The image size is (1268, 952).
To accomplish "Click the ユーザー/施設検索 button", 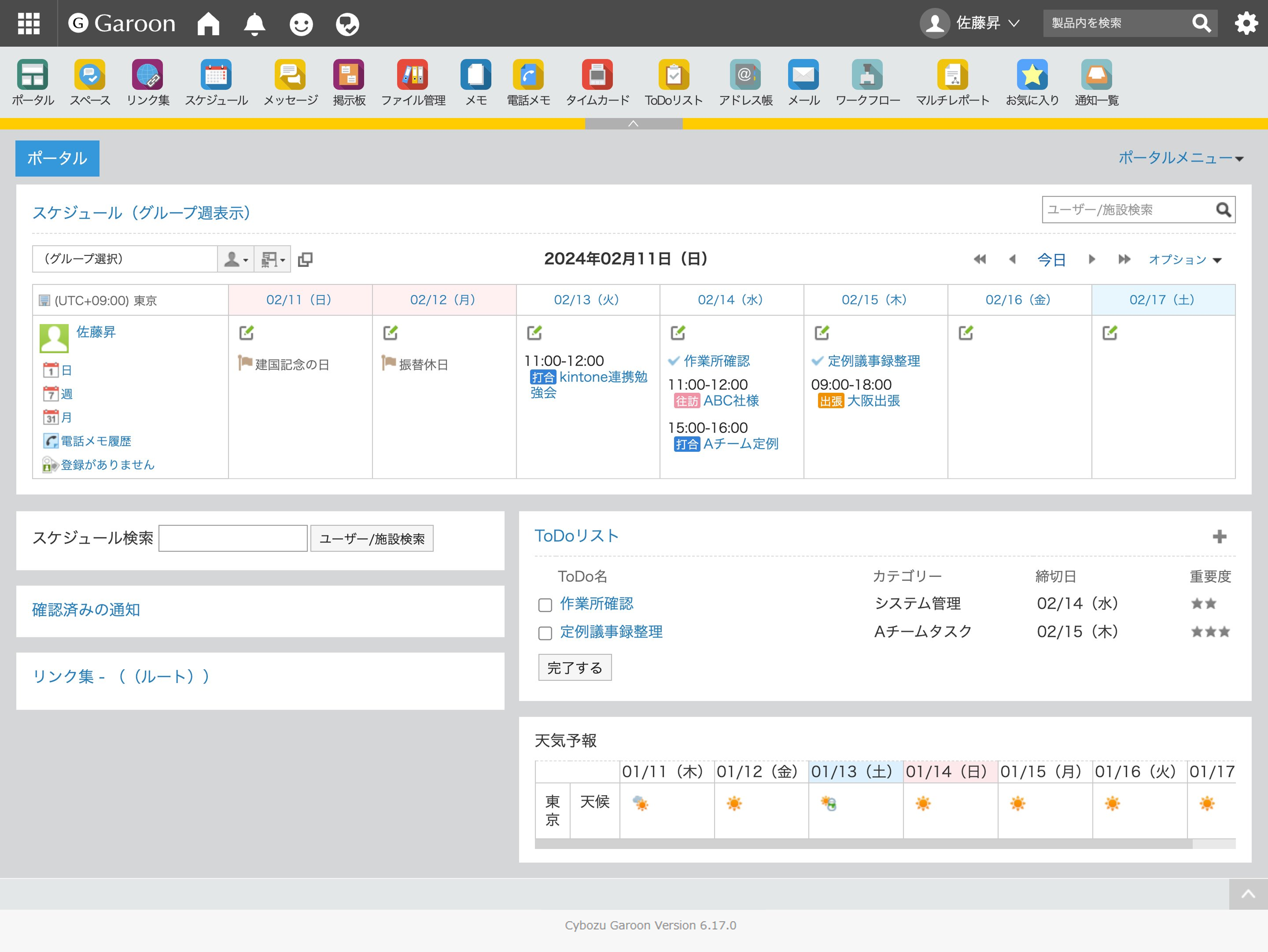I will click(372, 539).
